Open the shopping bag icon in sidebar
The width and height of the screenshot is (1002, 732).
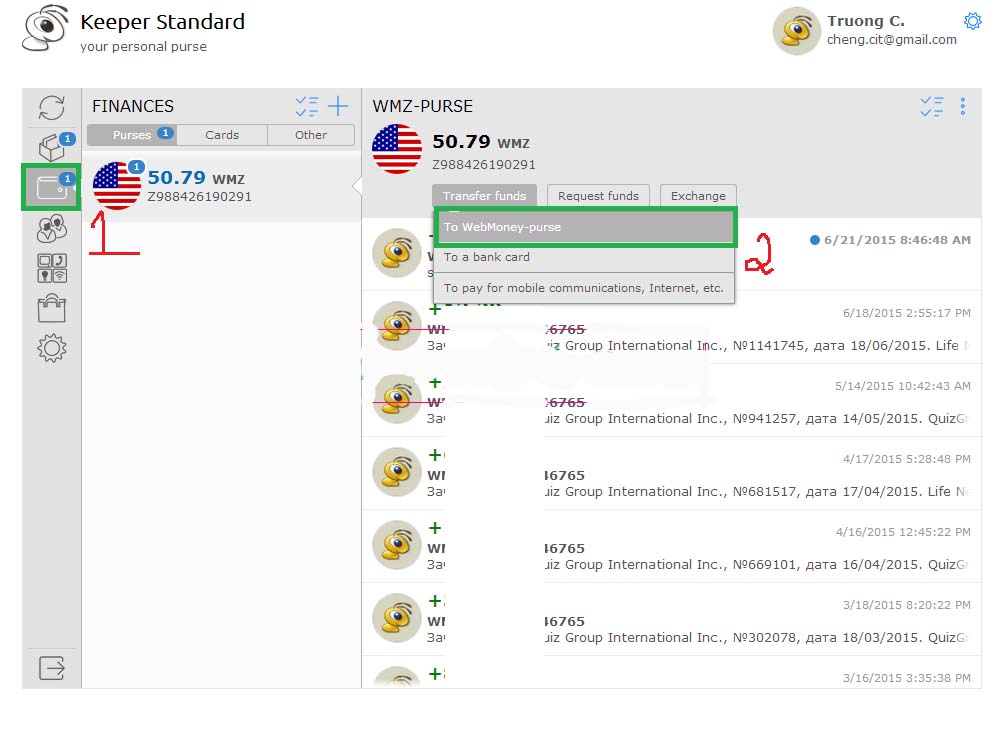52,308
